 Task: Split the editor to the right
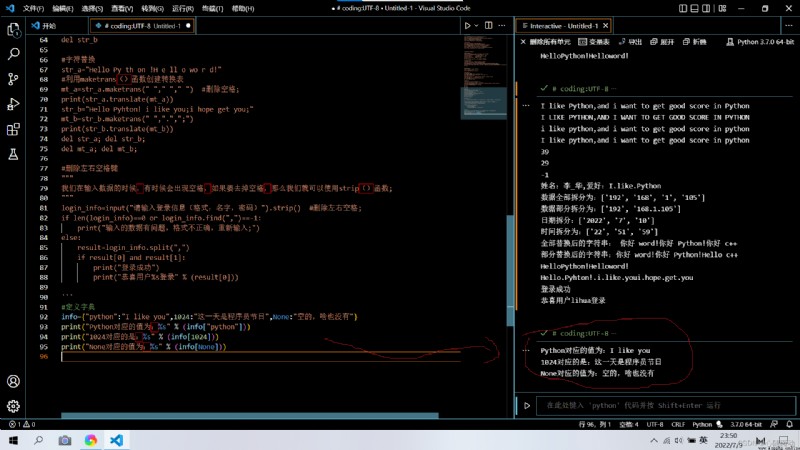click(x=489, y=26)
